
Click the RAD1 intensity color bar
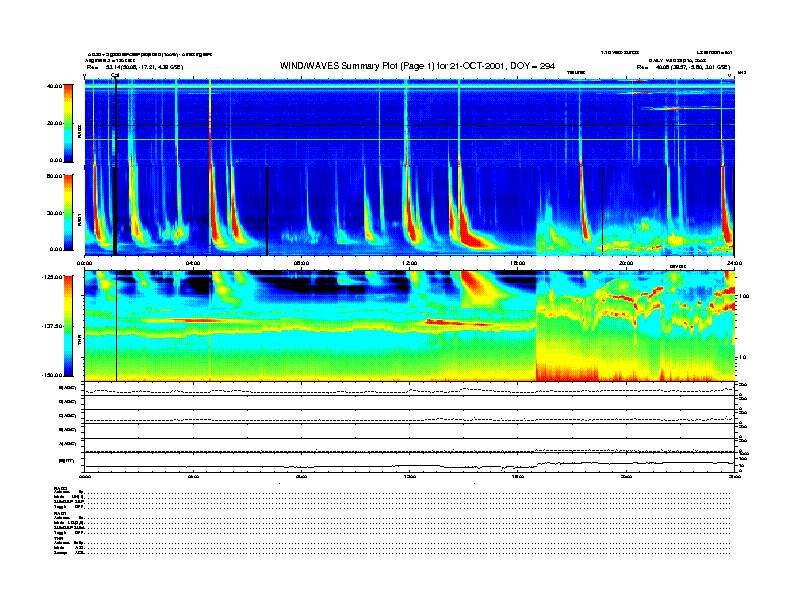(68, 212)
